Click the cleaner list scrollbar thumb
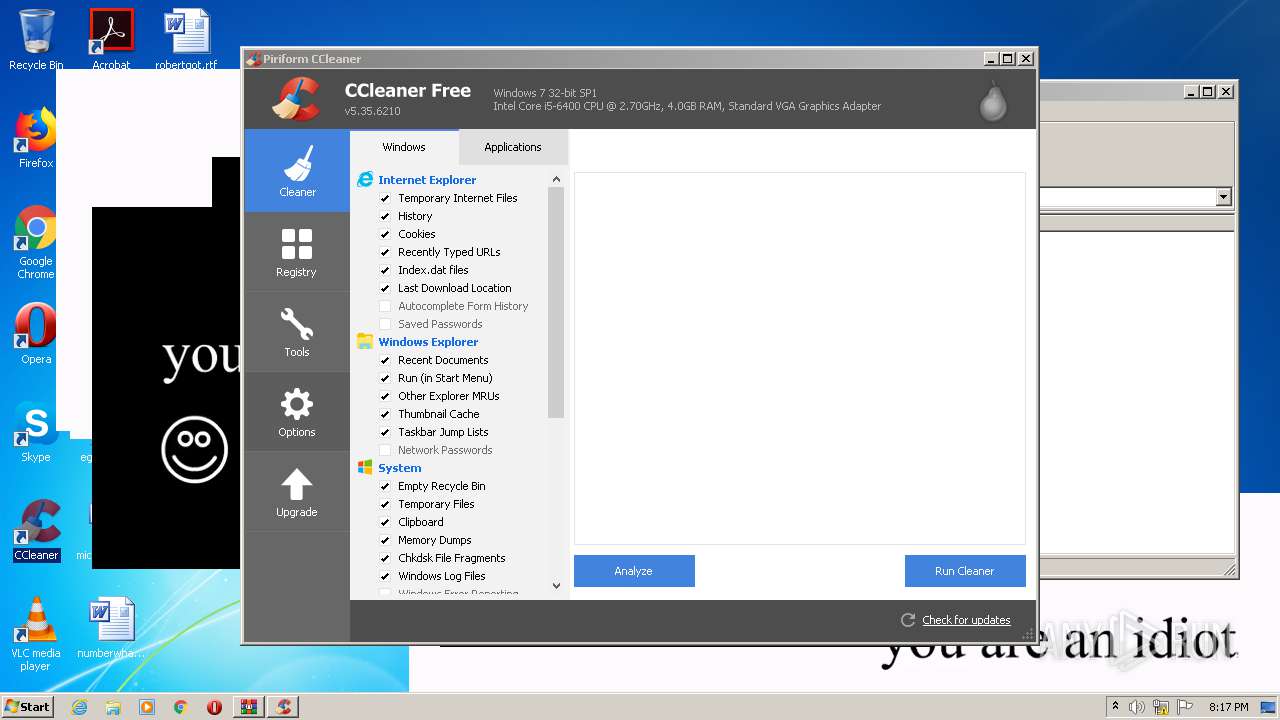The width and height of the screenshot is (1280, 720). (x=557, y=302)
